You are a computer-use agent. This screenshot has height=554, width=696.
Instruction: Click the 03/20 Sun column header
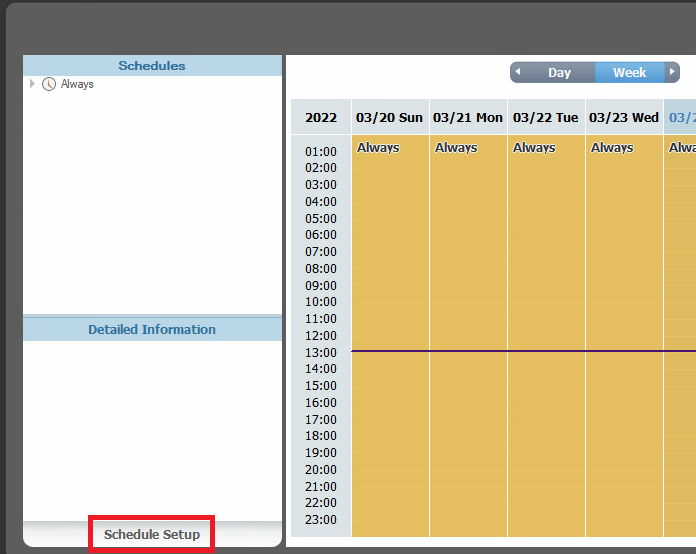390,117
